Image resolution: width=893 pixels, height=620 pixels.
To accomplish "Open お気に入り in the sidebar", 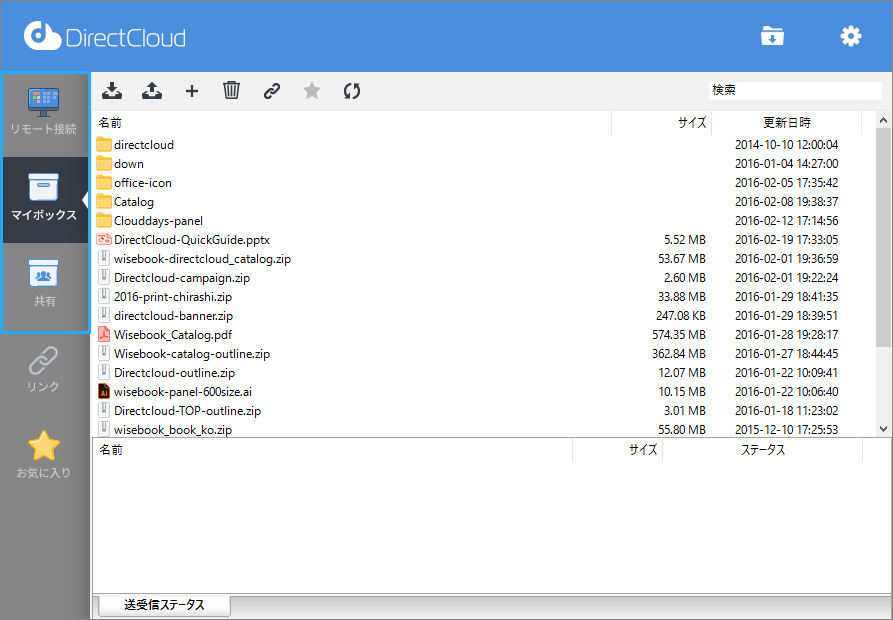I will point(43,454).
